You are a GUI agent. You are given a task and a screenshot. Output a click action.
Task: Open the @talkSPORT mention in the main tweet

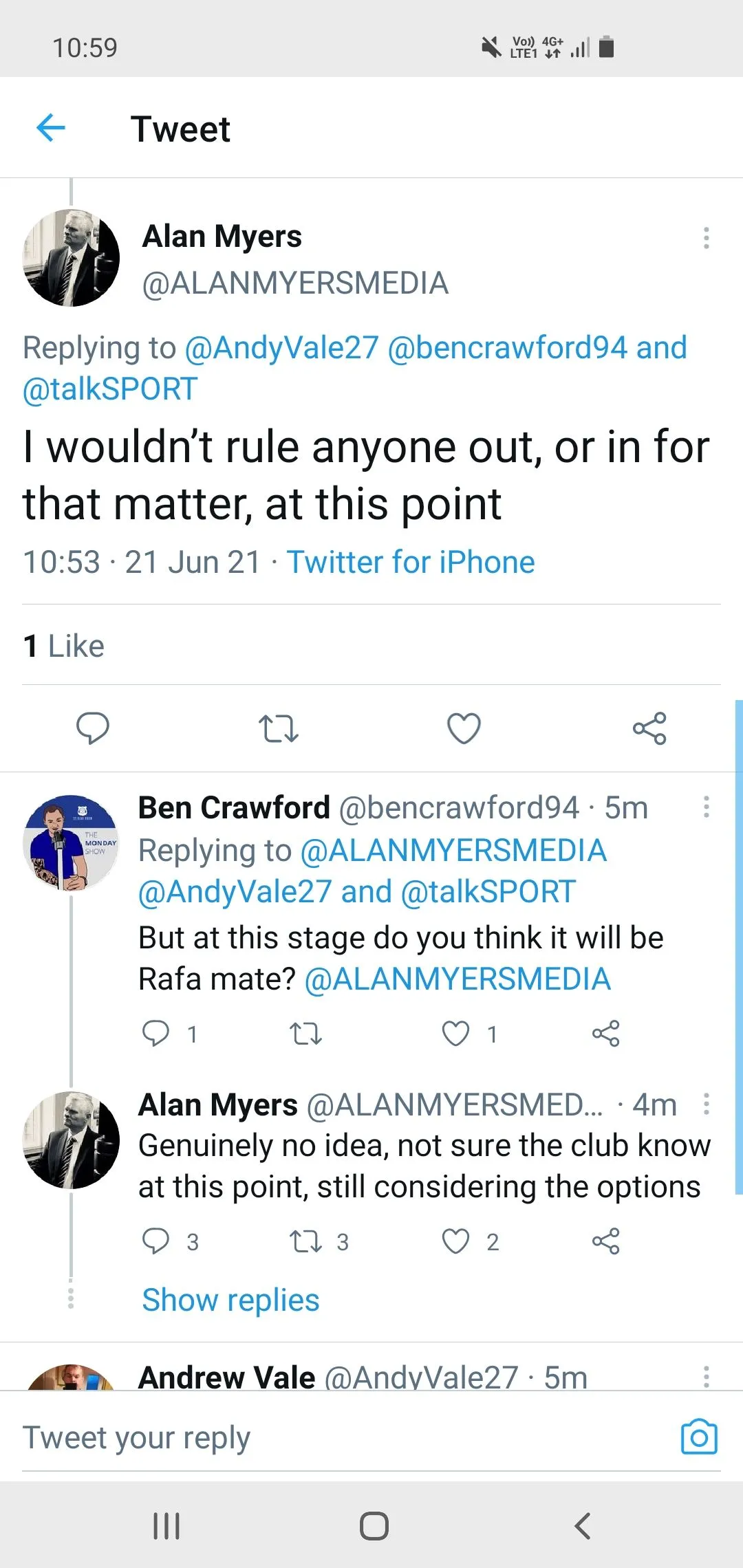[x=110, y=389]
